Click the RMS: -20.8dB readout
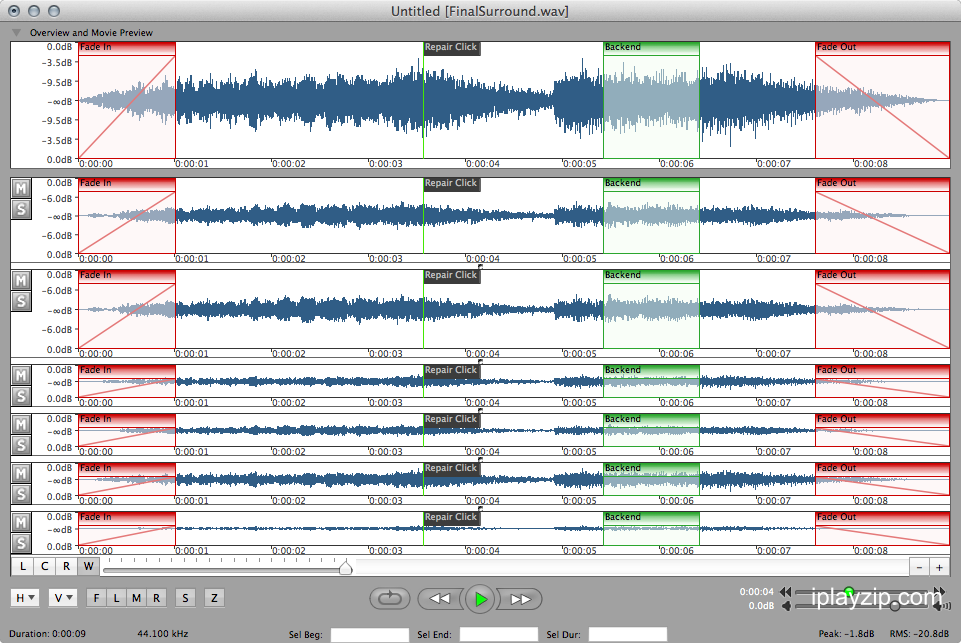 tap(920, 634)
